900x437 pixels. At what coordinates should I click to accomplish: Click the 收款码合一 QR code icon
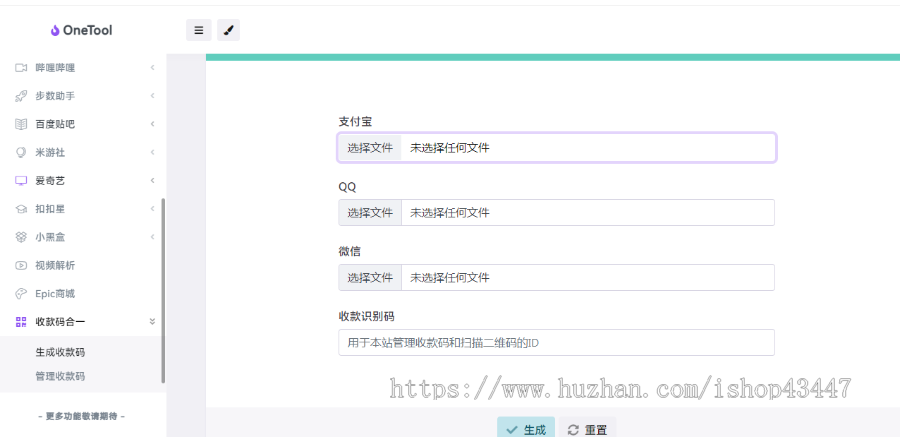(x=21, y=322)
